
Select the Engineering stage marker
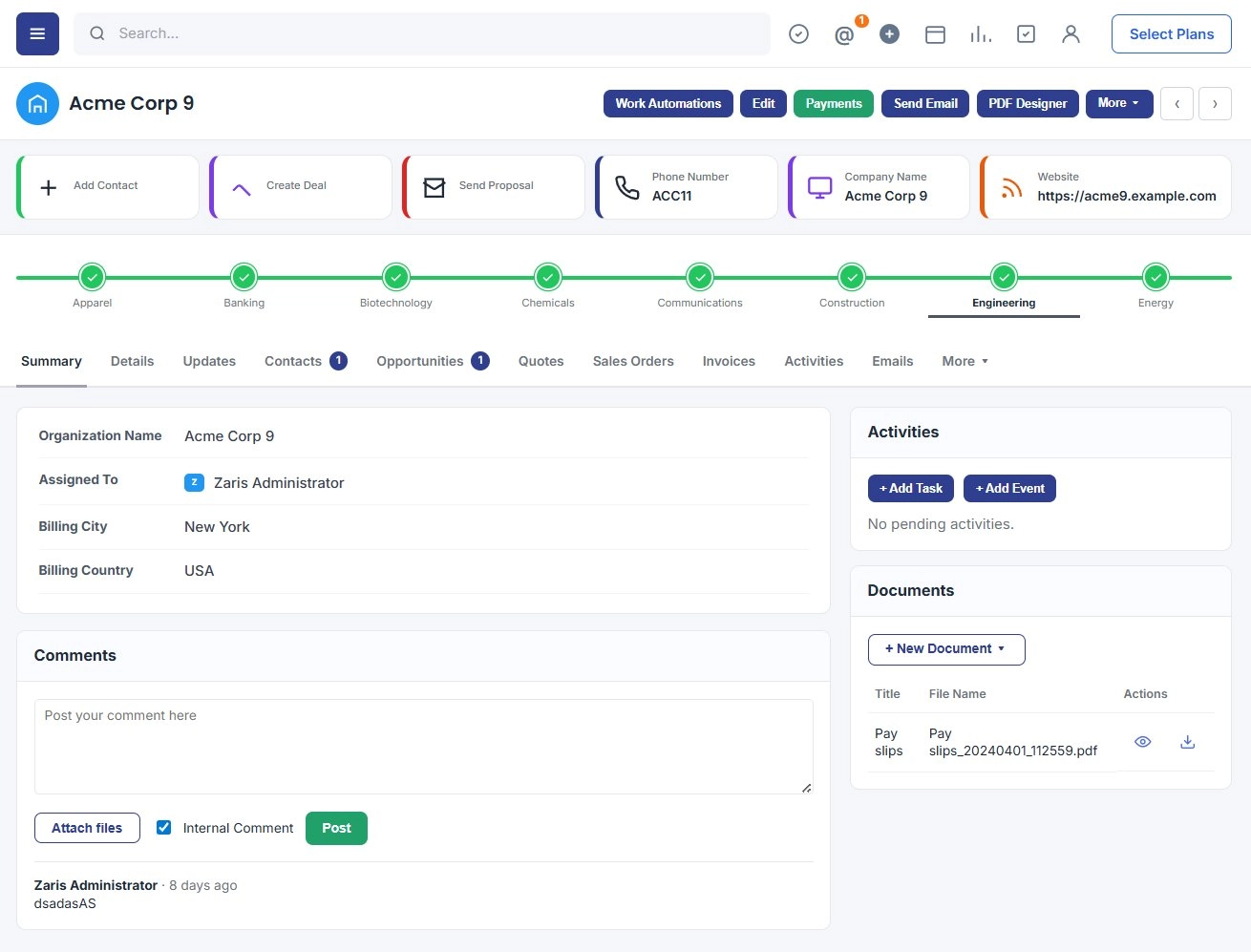click(1004, 278)
